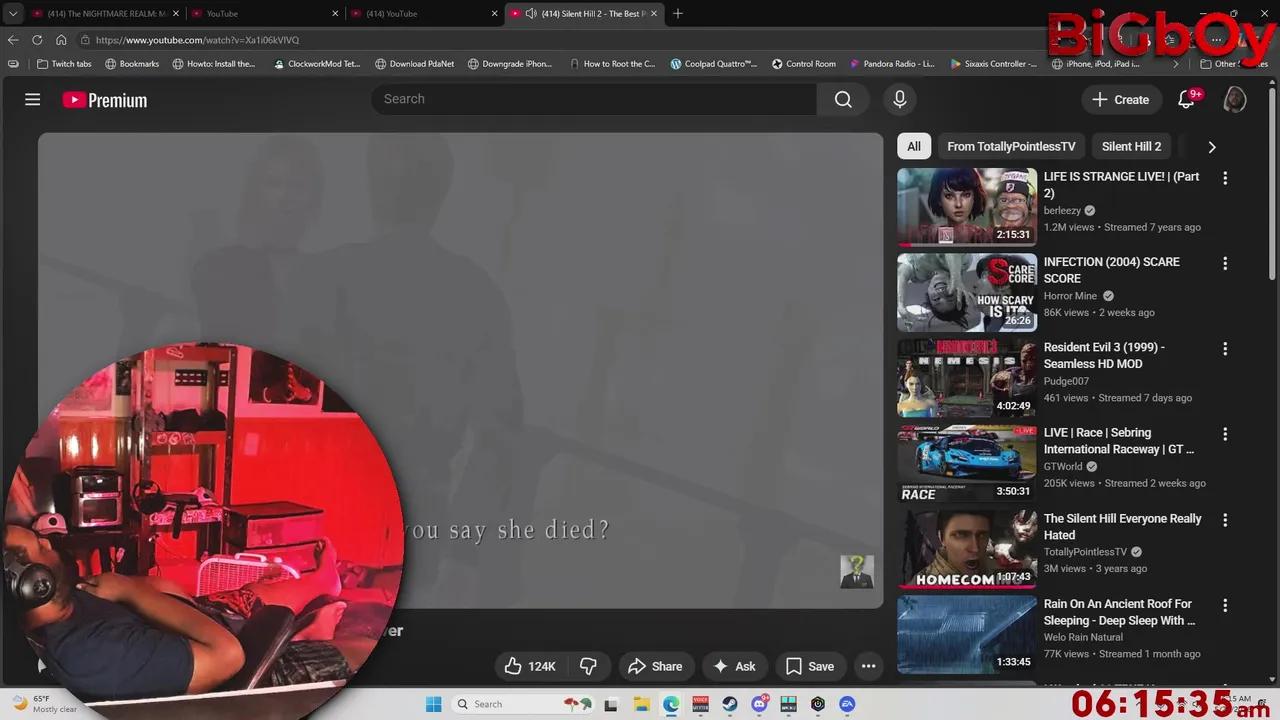Click the YouTube Premium logo
This screenshot has height=720, width=1280.
coord(105,100)
